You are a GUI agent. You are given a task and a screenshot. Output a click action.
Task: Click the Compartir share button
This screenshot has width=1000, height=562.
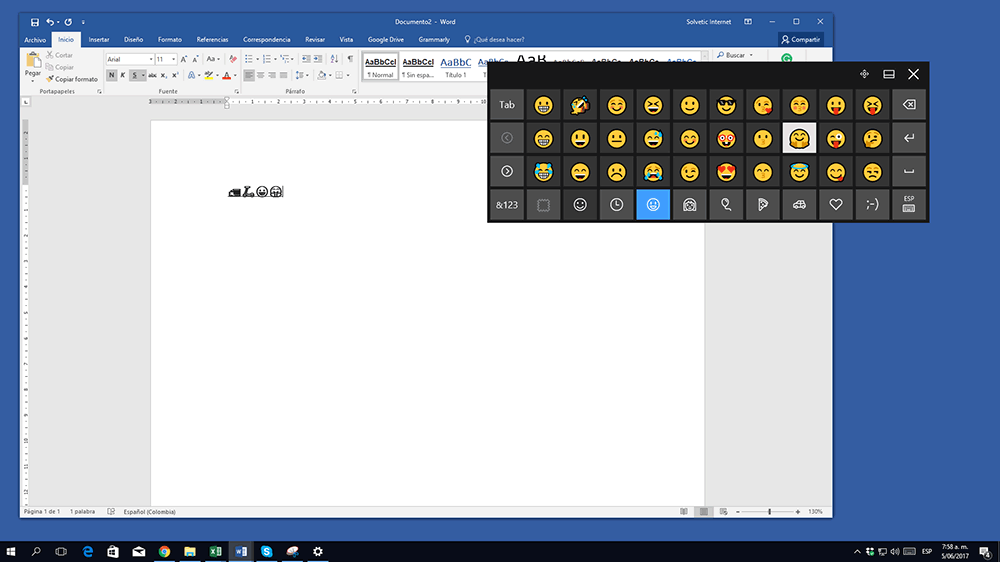800,40
